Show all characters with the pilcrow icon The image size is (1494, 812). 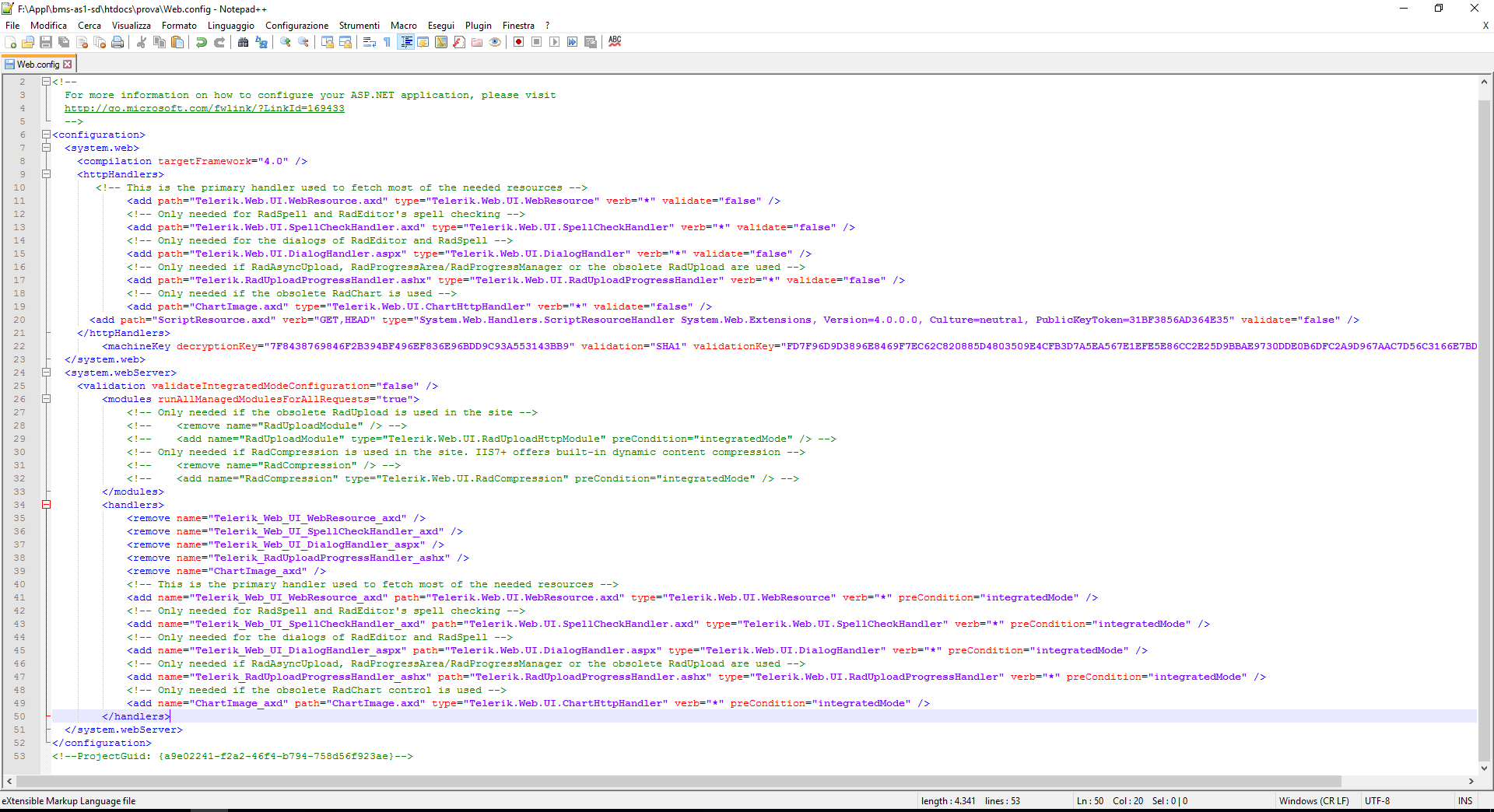(x=388, y=42)
